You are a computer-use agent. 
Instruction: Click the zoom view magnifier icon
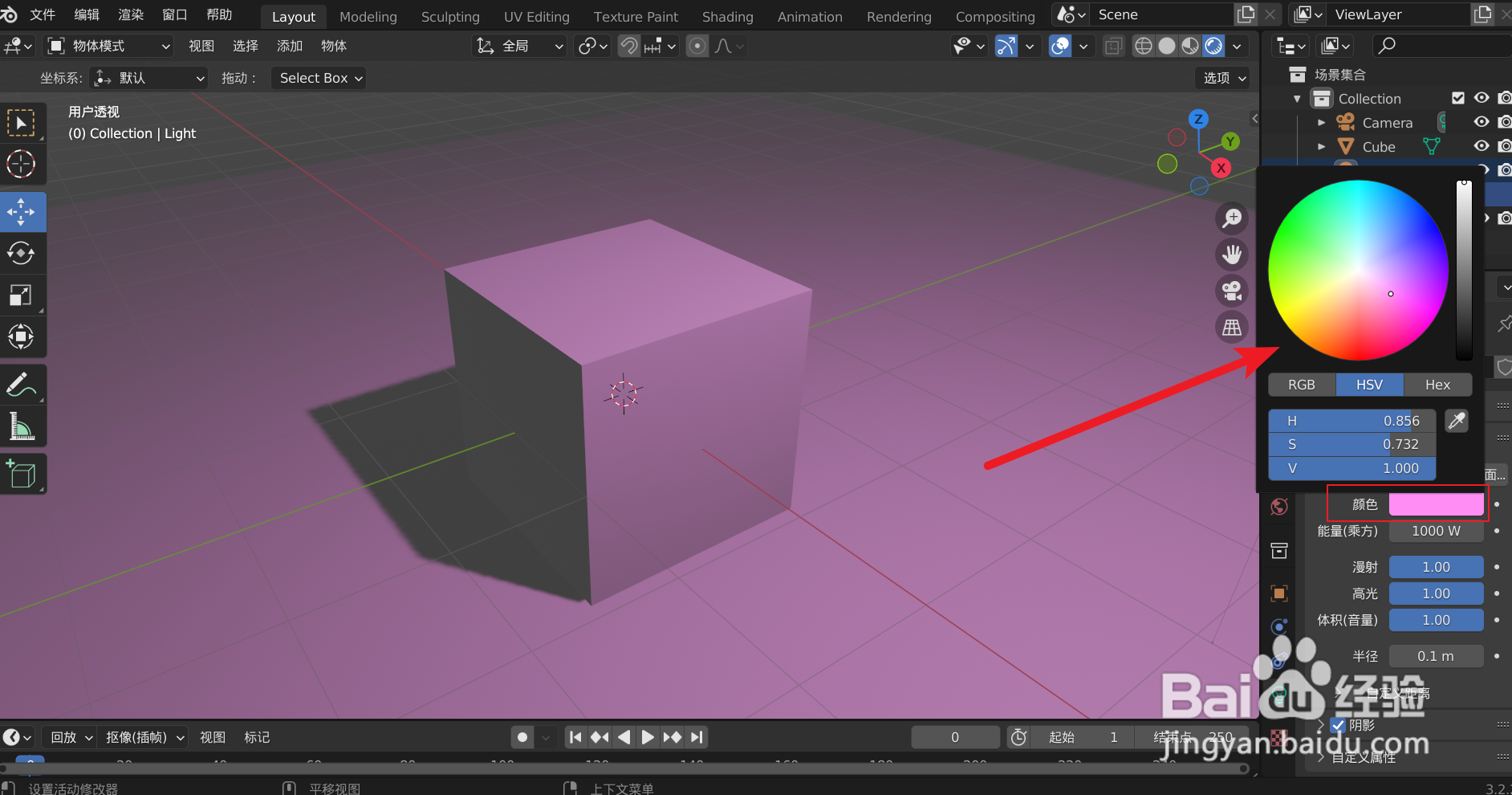click(1232, 218)
